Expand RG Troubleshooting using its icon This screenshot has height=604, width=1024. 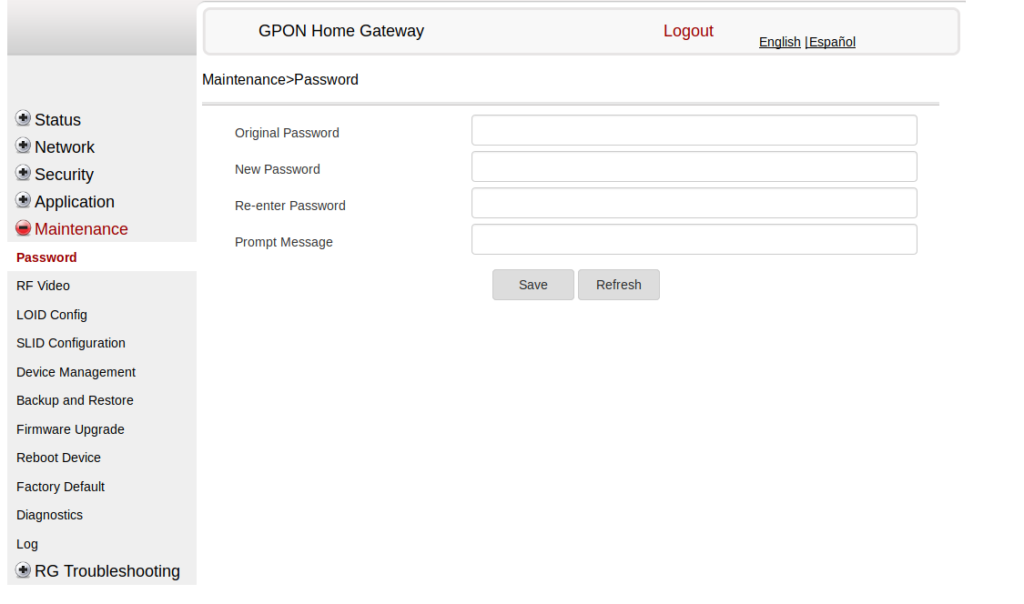(22, 570)
